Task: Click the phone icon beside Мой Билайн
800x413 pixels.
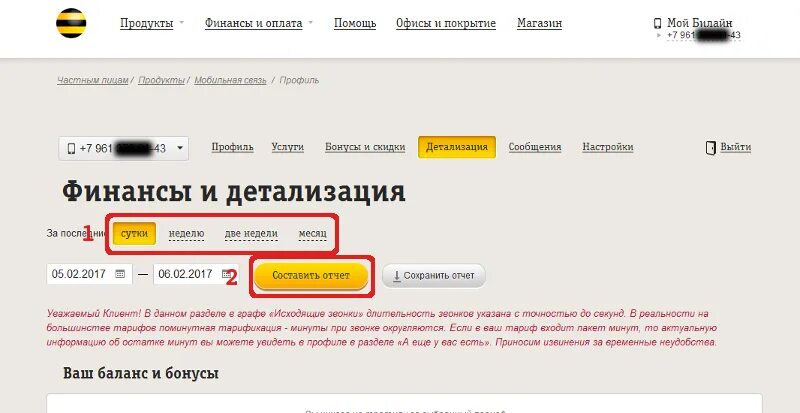Action: point(658,23)
